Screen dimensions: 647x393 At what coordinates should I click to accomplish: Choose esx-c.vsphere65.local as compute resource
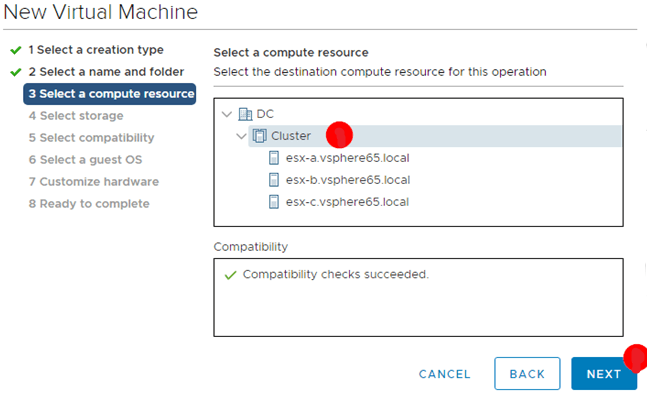click(x=347, y=201)
